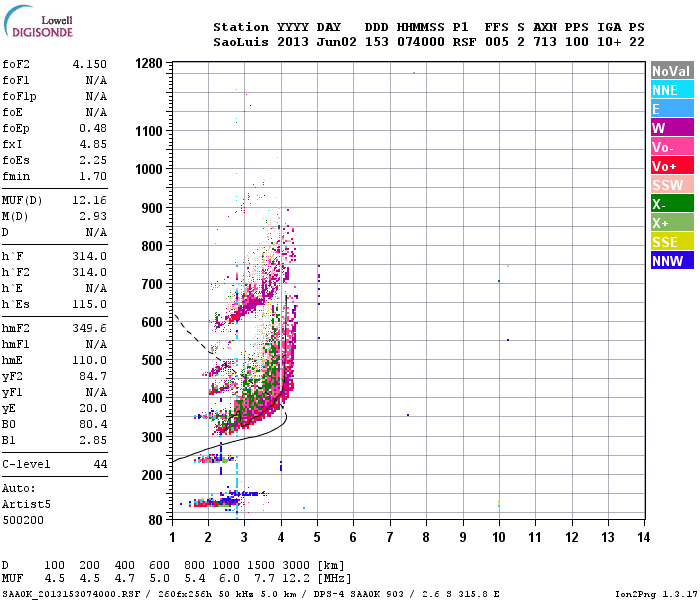Click the 14 MHz x-axis label
Image resolution: width=700 pixels, height=600 pixels.
[643, 537]
